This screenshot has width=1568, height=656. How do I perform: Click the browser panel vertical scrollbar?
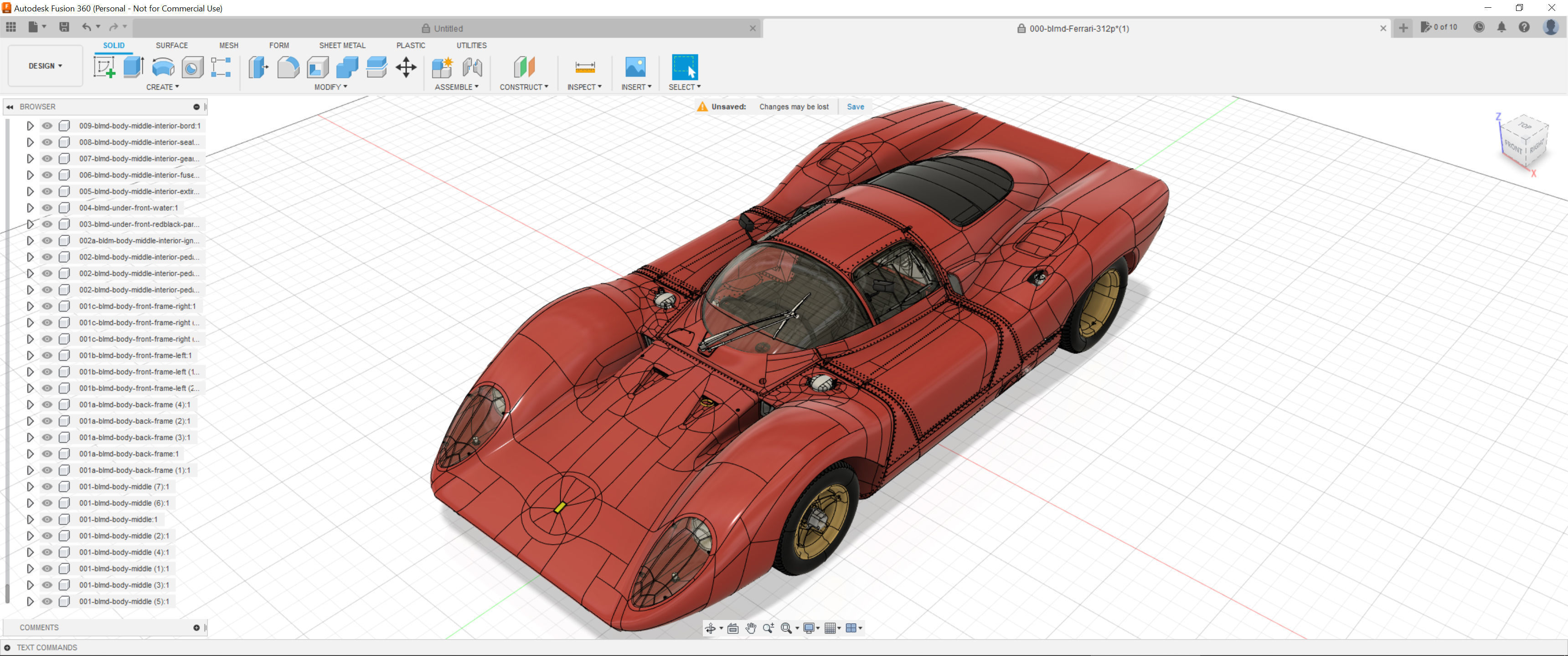[7, 593]
